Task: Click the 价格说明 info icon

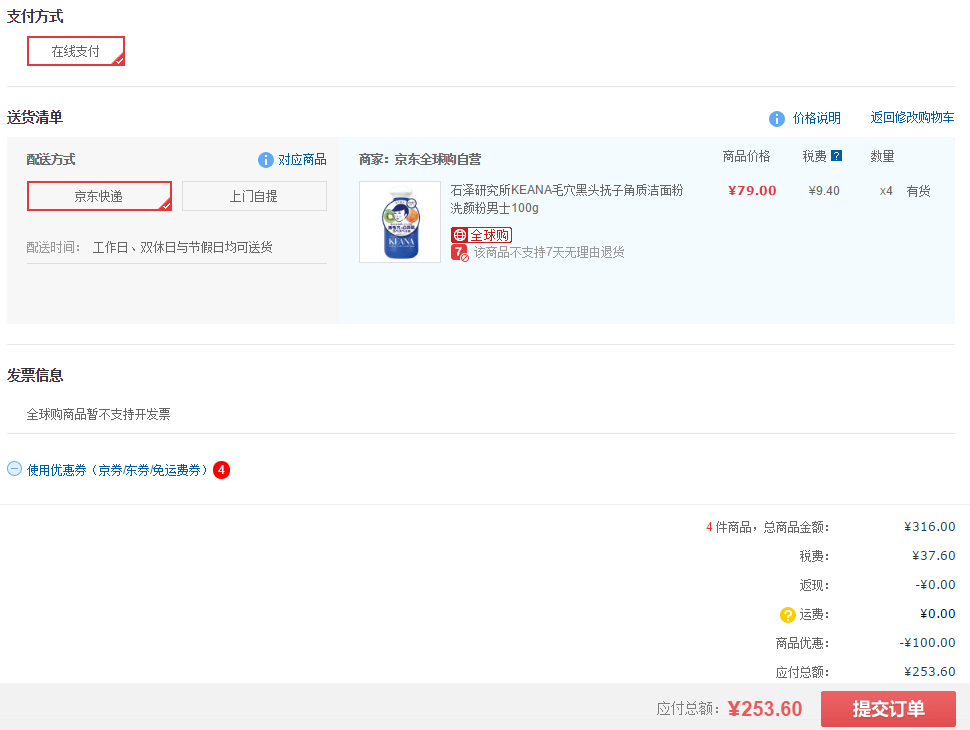Action: pos(777,119)
